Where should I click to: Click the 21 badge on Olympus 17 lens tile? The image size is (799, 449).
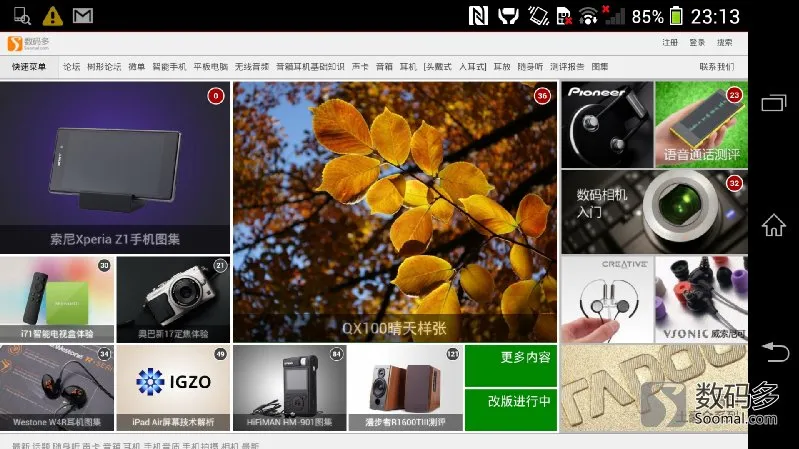(220, 266)
